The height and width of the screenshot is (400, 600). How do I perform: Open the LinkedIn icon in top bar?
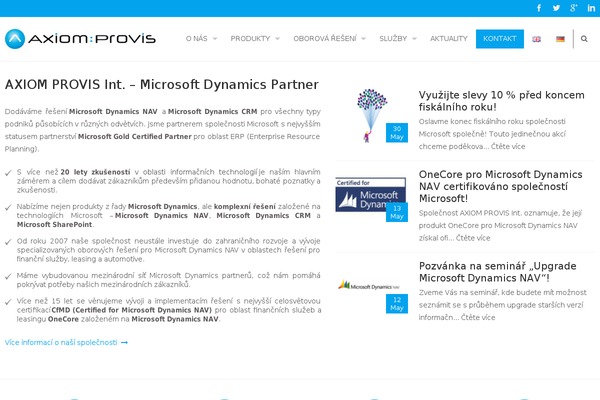(591, 8)
